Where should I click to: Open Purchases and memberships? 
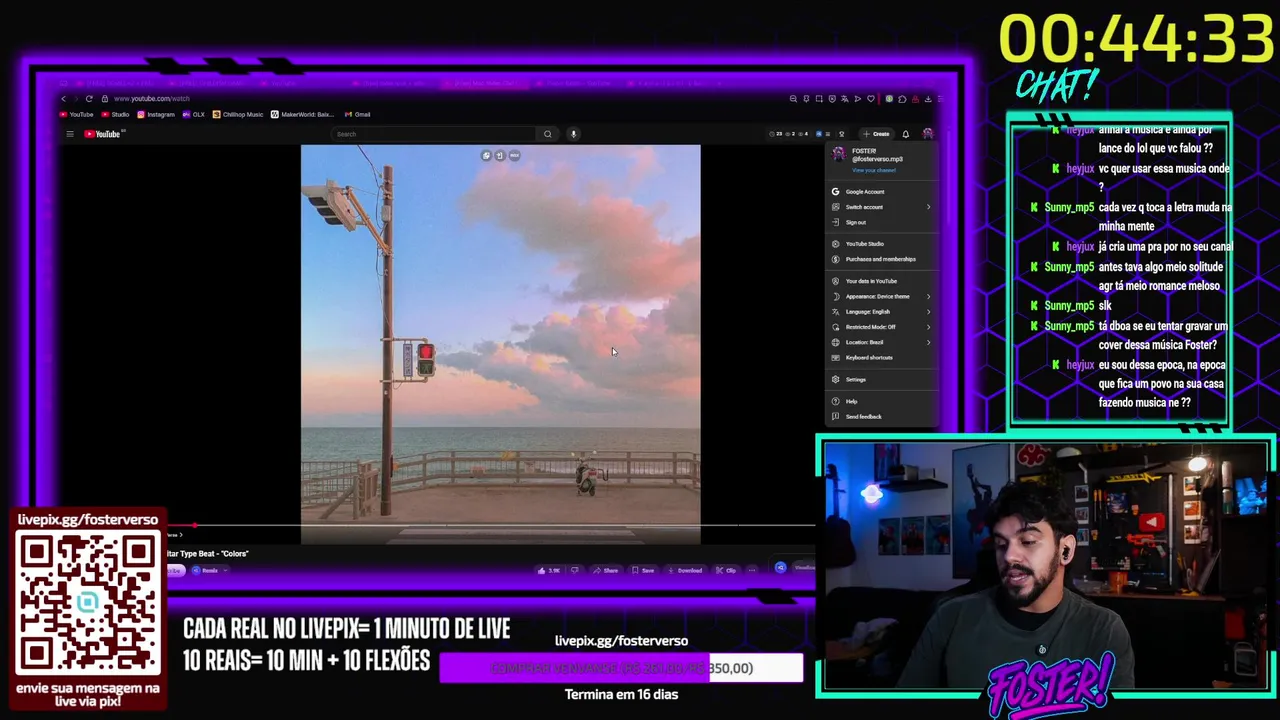pyautogui.click(x=881, y=259)
